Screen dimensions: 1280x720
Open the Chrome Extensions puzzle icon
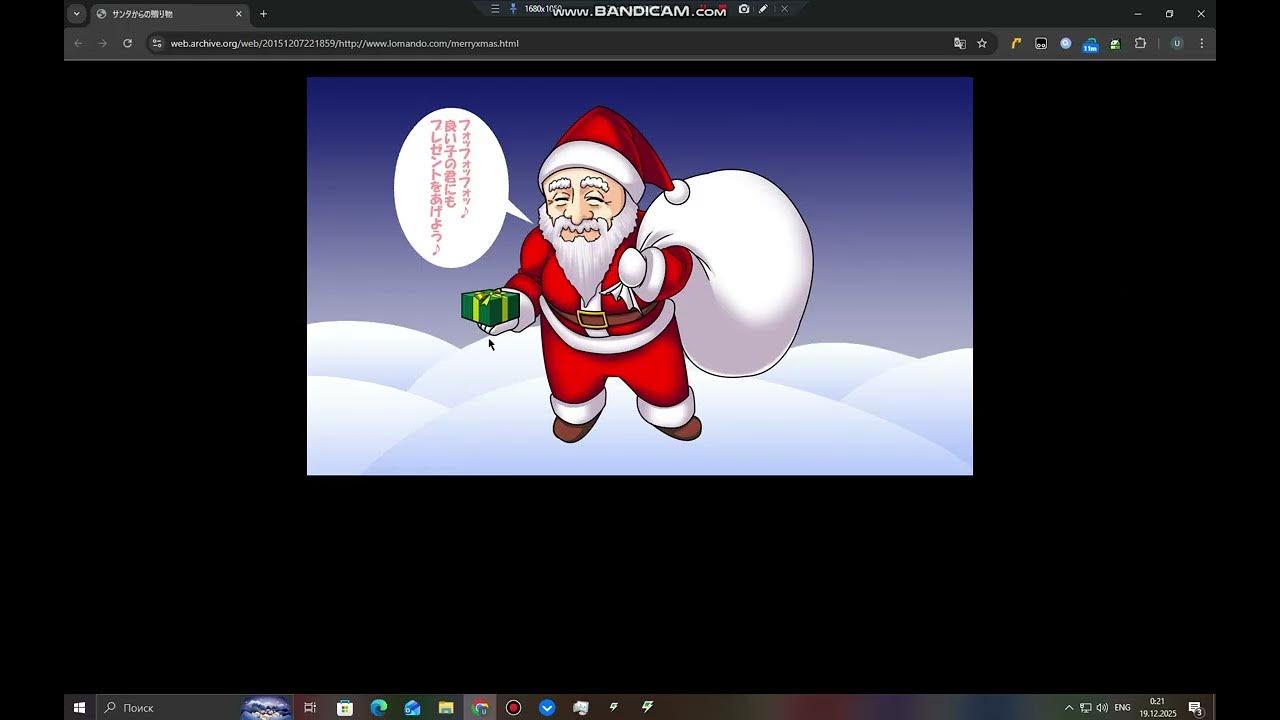pos(1140,43)
